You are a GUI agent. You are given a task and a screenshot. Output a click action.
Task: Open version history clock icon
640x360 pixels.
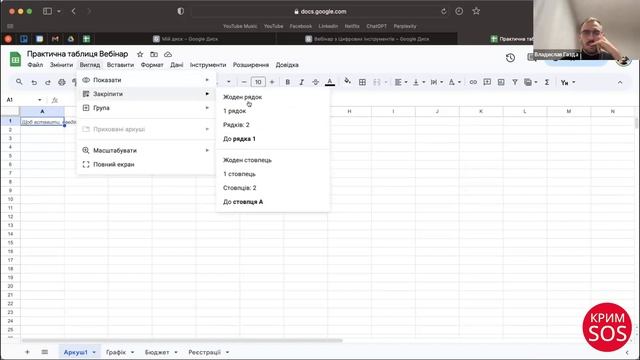point(510,58)
